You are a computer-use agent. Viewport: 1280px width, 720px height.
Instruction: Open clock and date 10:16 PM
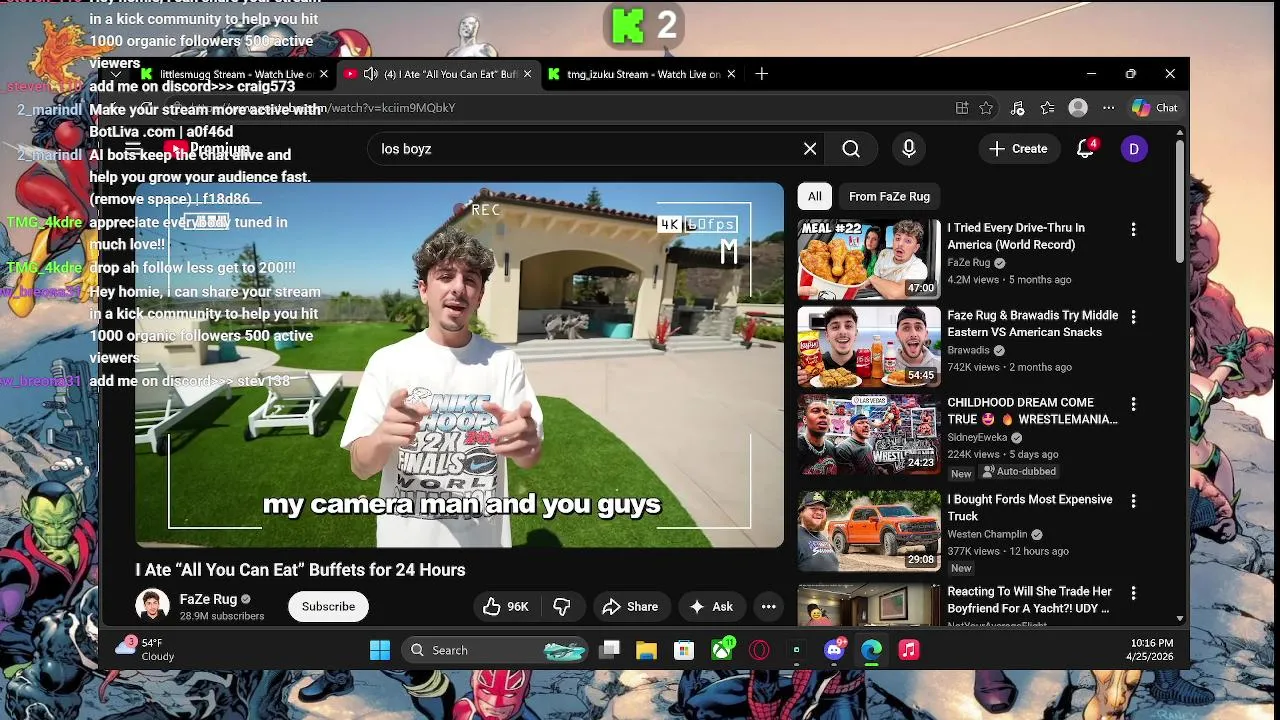point(1152,650)
